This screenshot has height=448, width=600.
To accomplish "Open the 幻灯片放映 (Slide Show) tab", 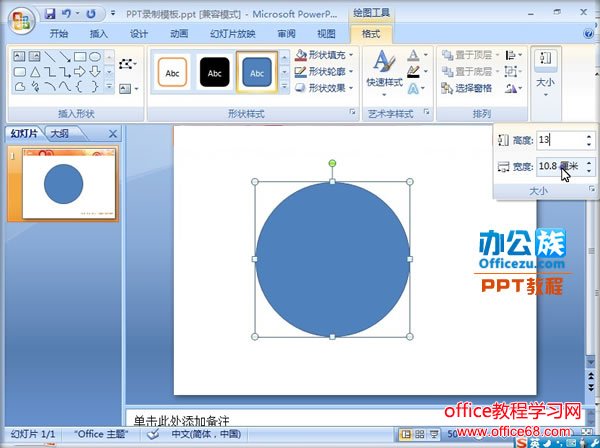I will (233, 34).
